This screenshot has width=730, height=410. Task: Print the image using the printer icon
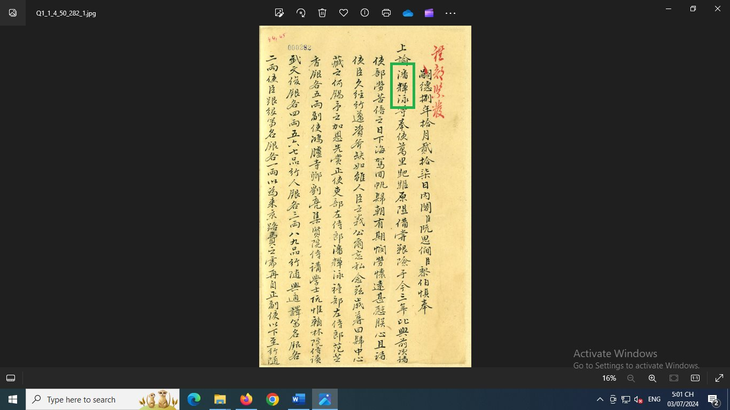tap(386, 13)
